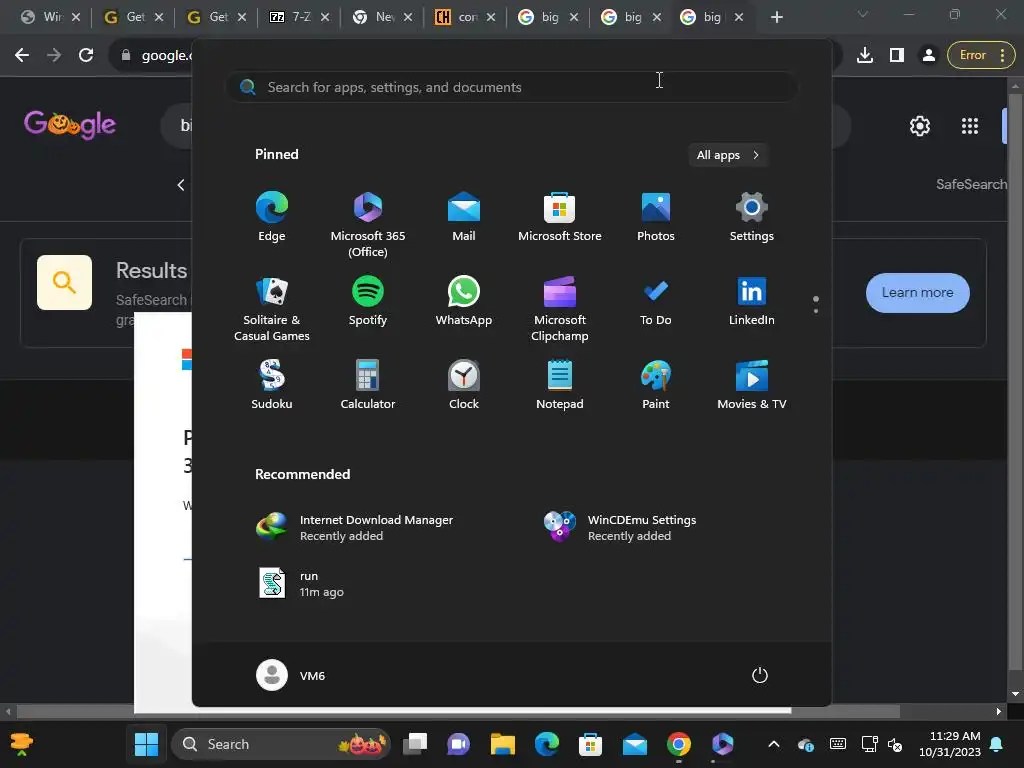The height and width of the screenshot is (768, 1024).
Task: Launch the To Do app
Action: tap(656, 301)
